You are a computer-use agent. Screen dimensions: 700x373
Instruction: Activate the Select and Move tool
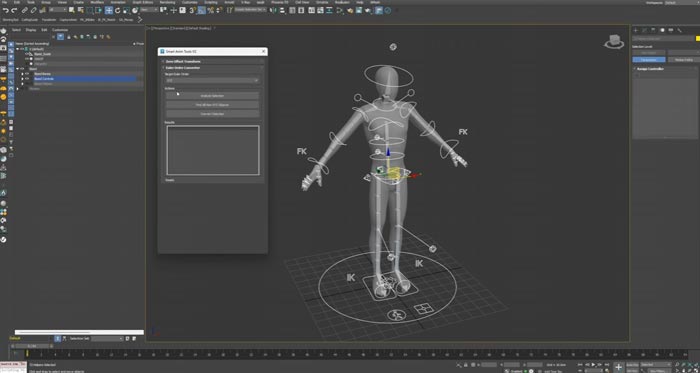tap(108, 10)
